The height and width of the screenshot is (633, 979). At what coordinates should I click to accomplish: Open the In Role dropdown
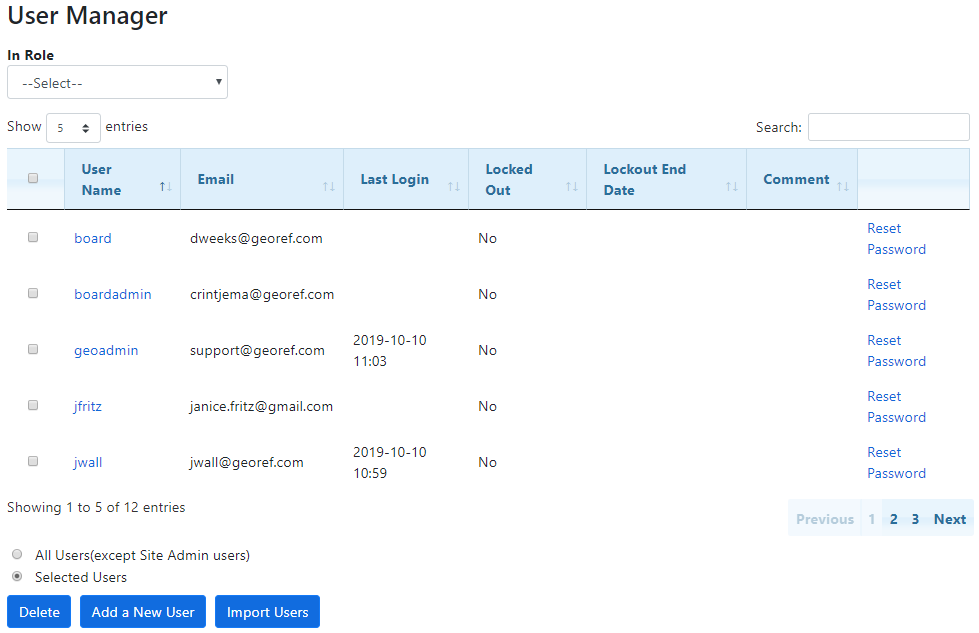[x=117, y=82]
